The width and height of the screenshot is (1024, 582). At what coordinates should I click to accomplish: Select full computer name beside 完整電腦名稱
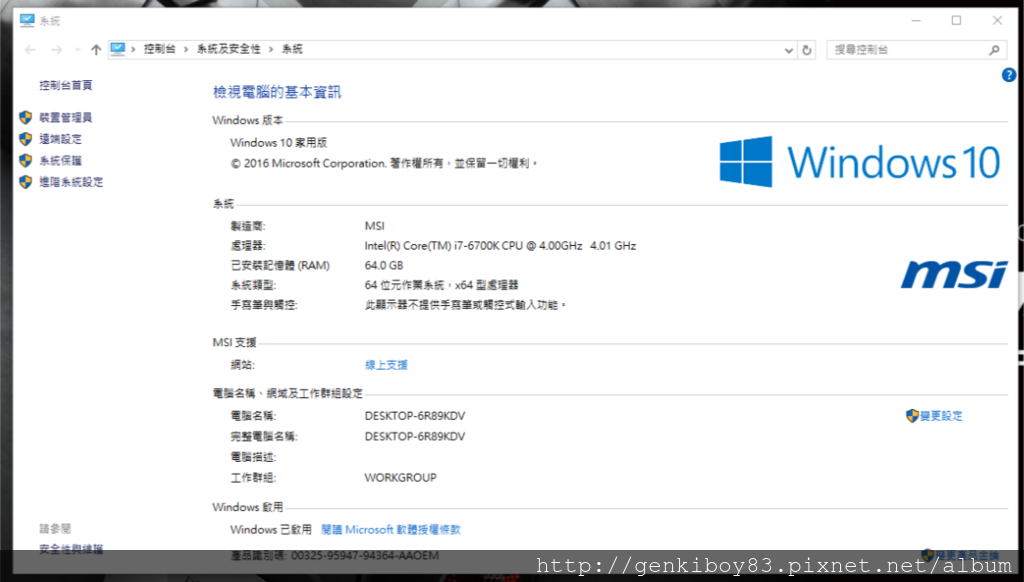click(x=415, y=436)
